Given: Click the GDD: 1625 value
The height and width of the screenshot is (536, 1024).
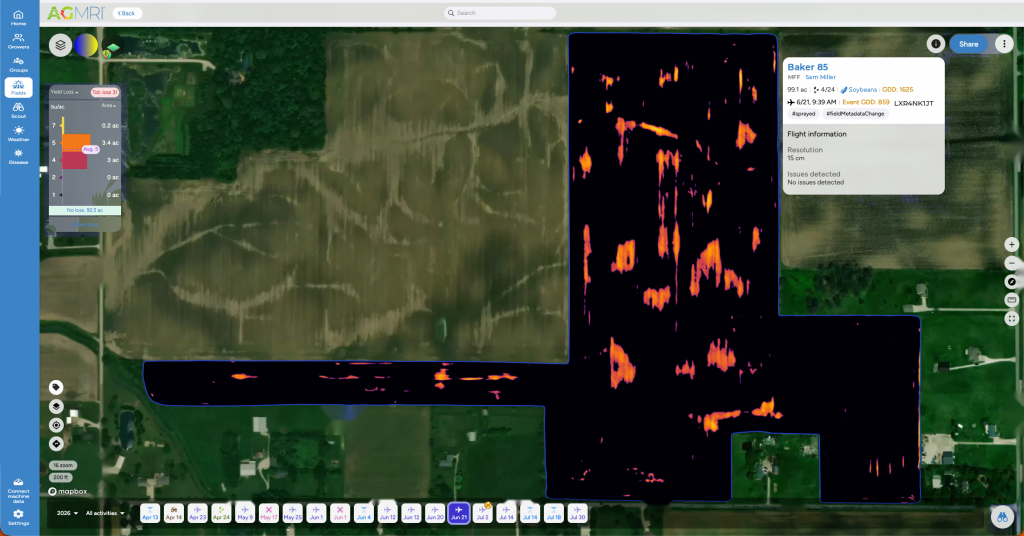Looking at the screenshot, I should coord(897,89).
